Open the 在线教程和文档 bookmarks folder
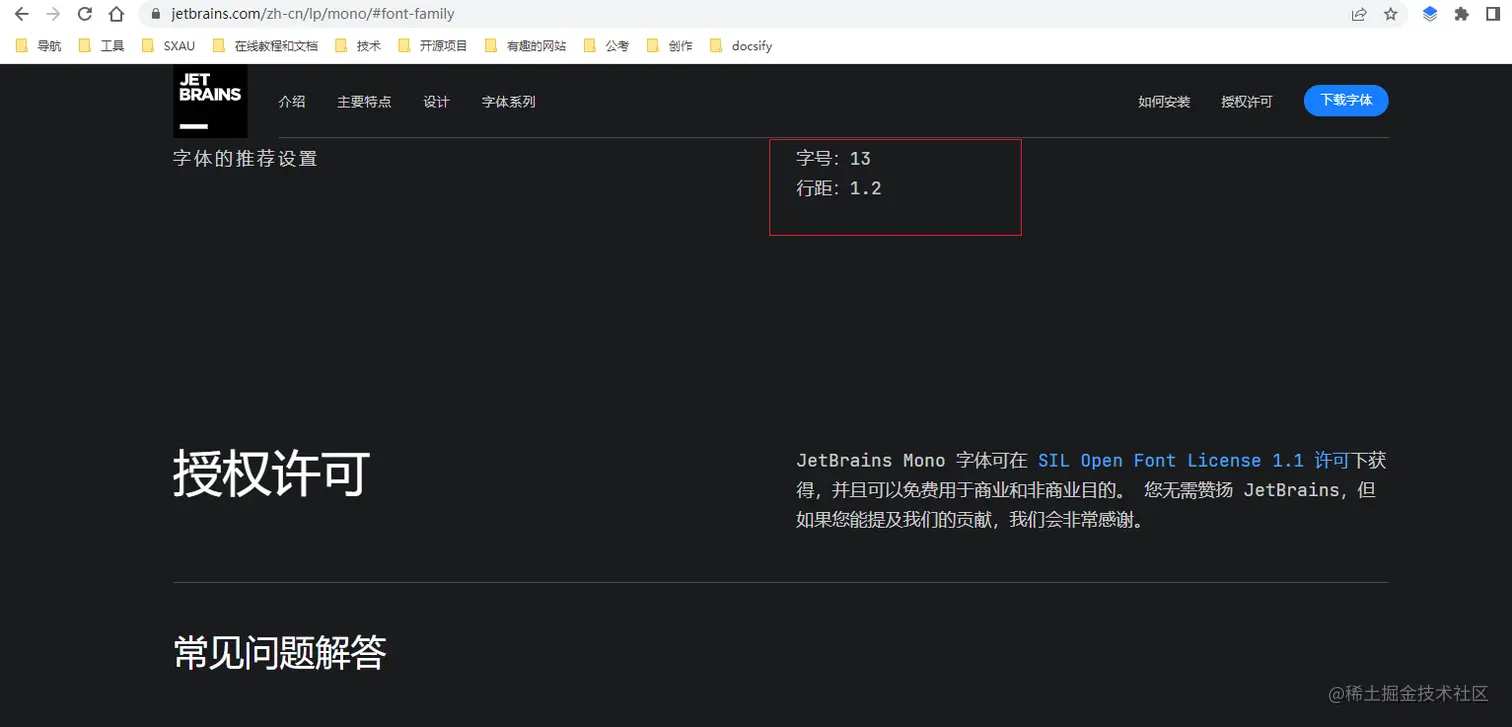This screenshot has width=1512, height=727. tap(266, 46)
